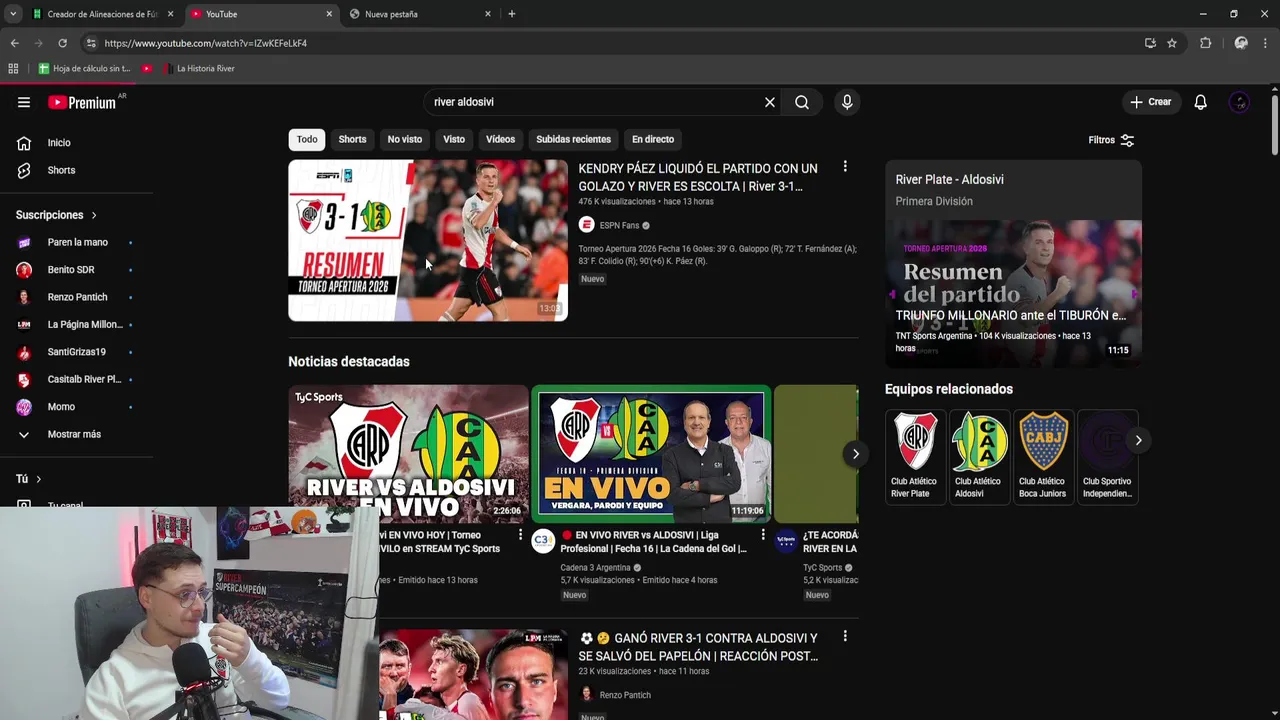Select Club Atlético River Plate team
Image resolution: width=1280 pixels, height=720 pixels.
point(915,456)
